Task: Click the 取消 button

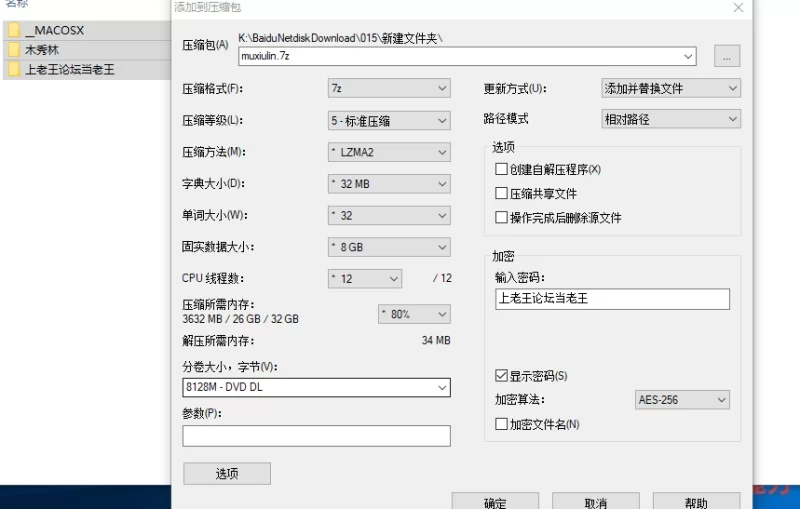Action: click(x=596, y=501)
